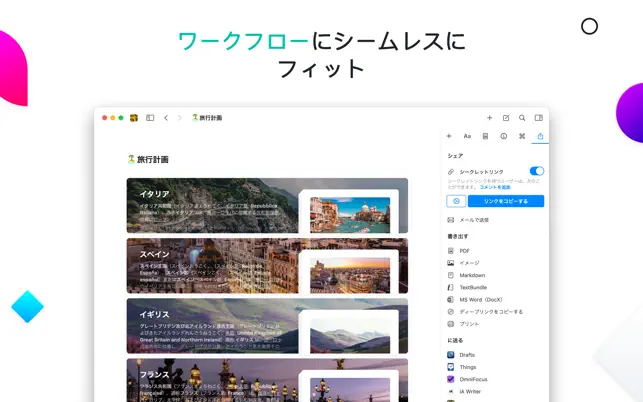Click 旅行計画 title in the title bar
Image resolution: width=643 pixels, height=402 pixels.
[207, 118]
